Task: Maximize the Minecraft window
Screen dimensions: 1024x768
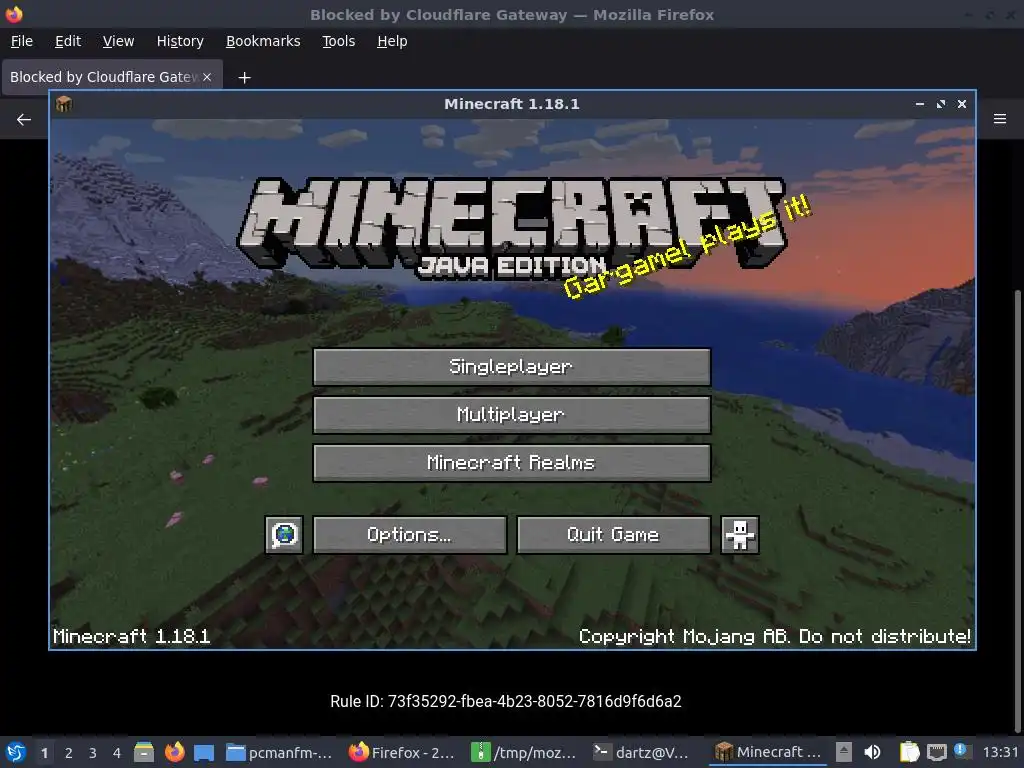Action: pos(940,104)
